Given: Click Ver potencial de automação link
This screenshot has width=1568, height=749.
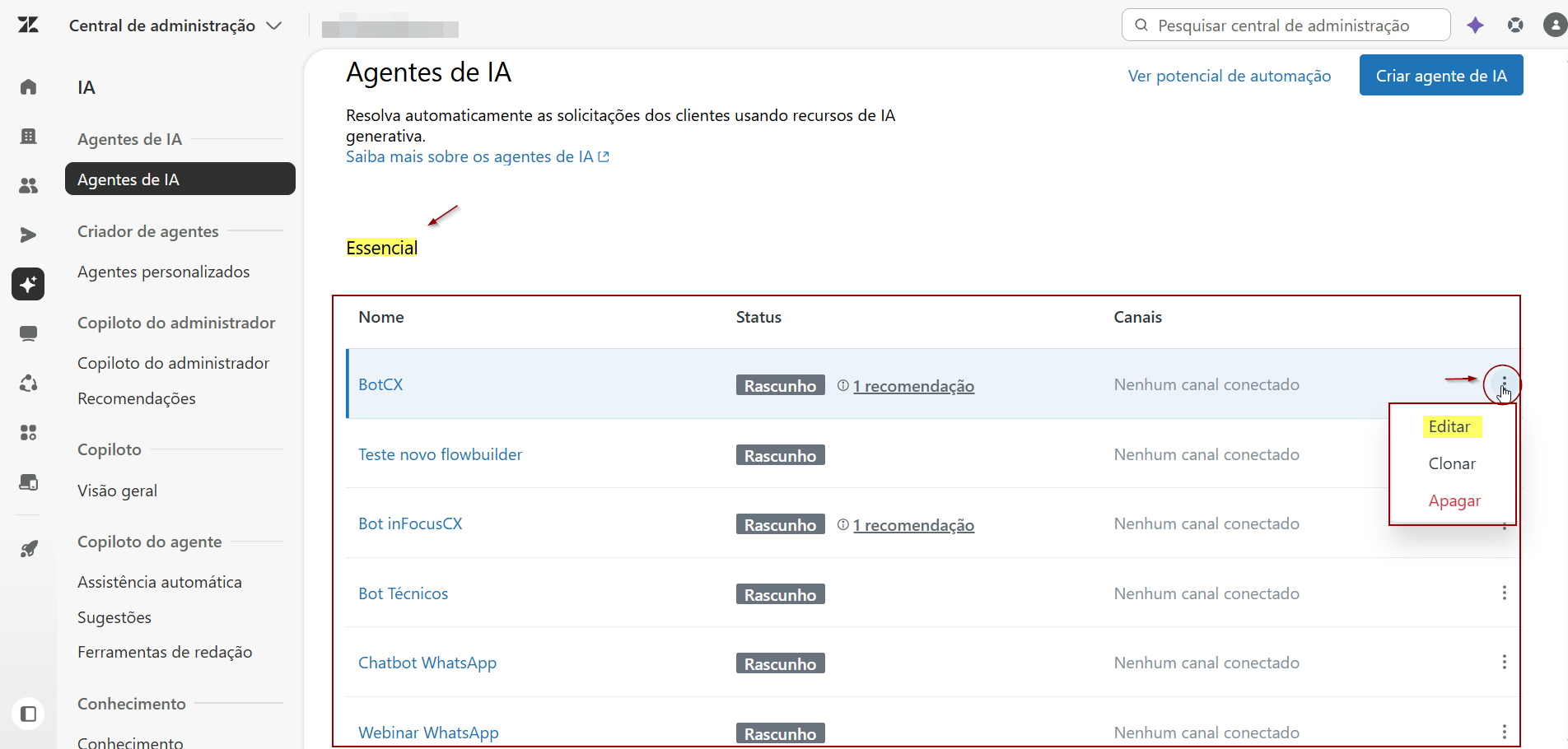Looking at the screenshot, I should coord(1230,76).
